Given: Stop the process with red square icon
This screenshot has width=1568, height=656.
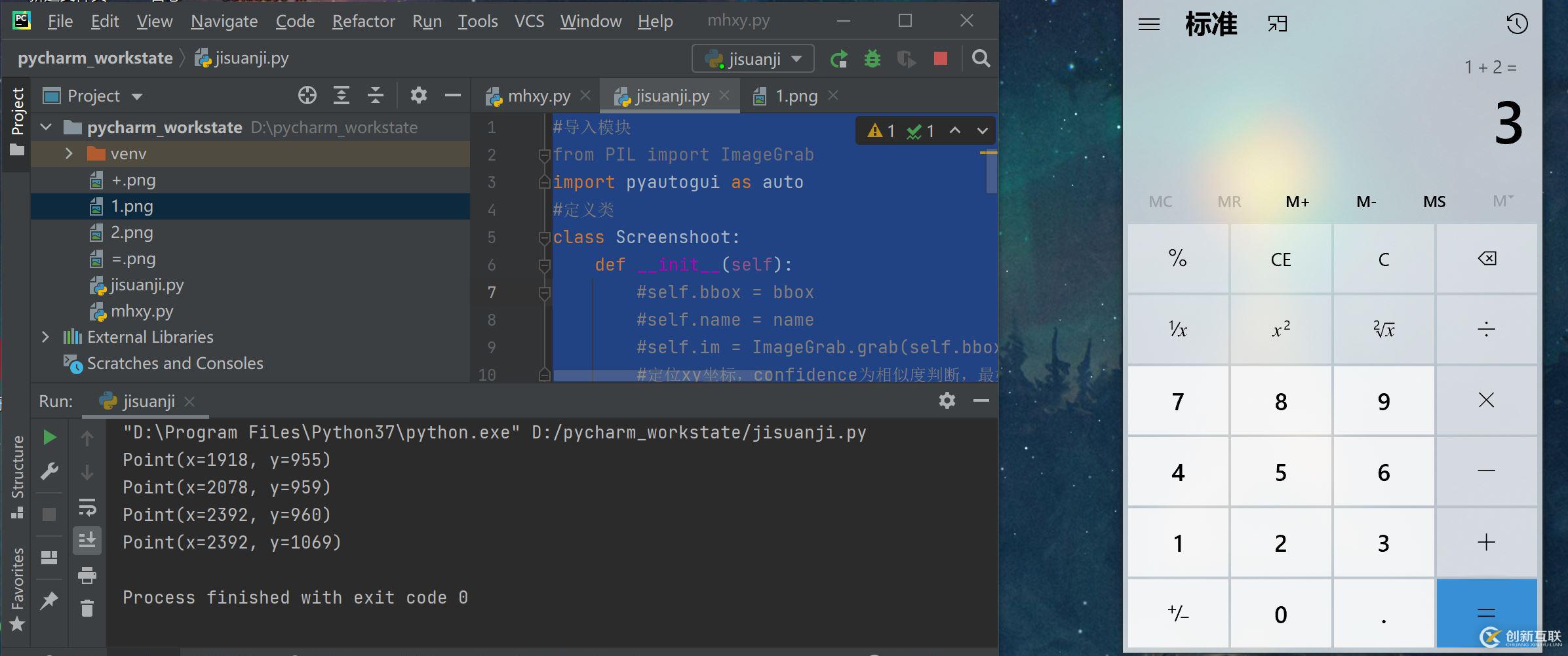Looking at the screenshot, I should pos(940,59).
